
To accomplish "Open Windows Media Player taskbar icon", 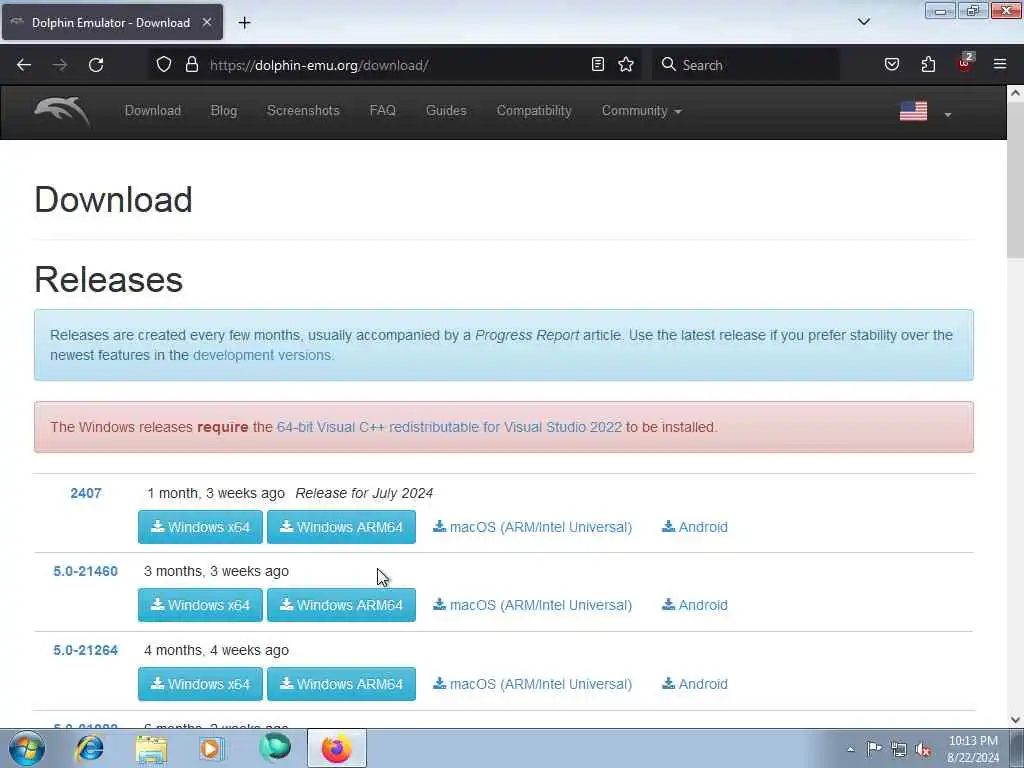I will click(x=211, y=748).
